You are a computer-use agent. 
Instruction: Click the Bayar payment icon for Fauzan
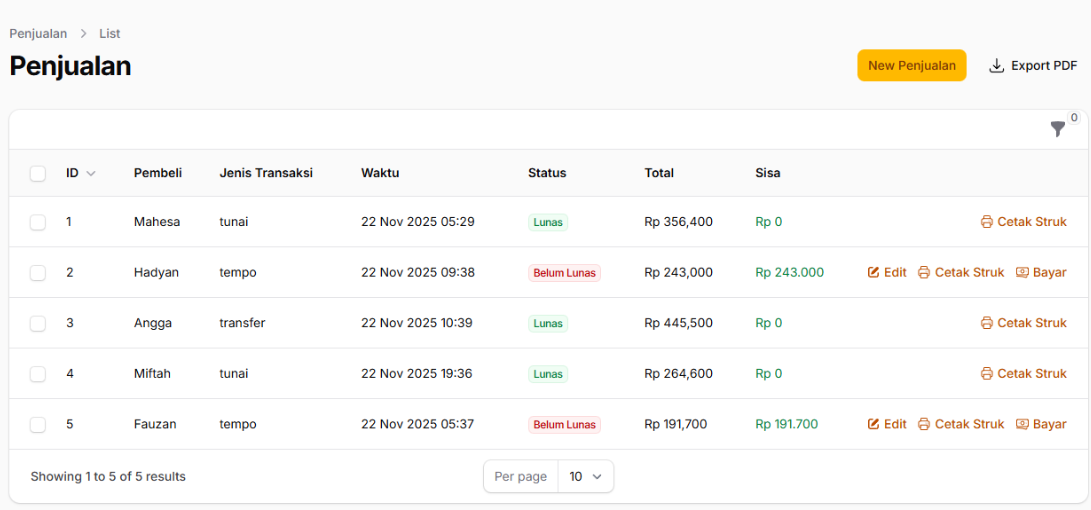[1022, 424]
